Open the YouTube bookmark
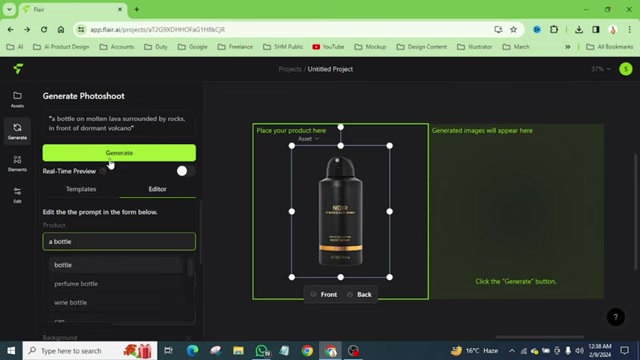Screen dimensions: 640x360 (x=329, y=47)
